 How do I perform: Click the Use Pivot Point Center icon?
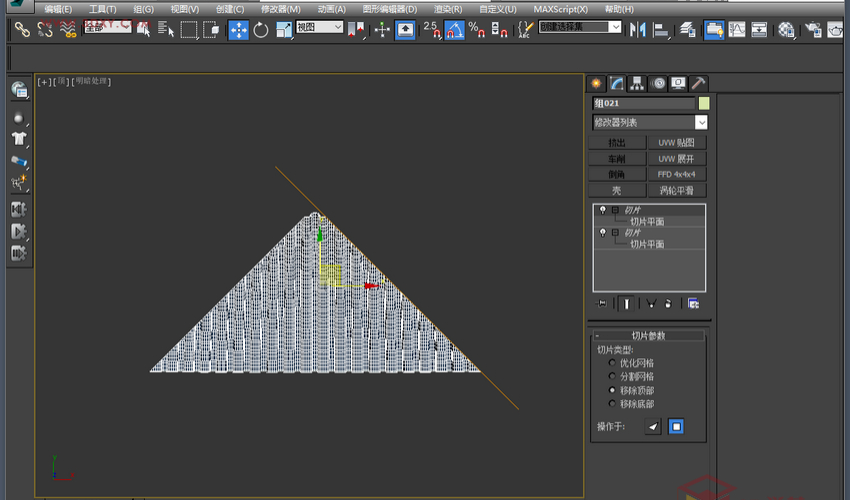(x=356, y=29)
